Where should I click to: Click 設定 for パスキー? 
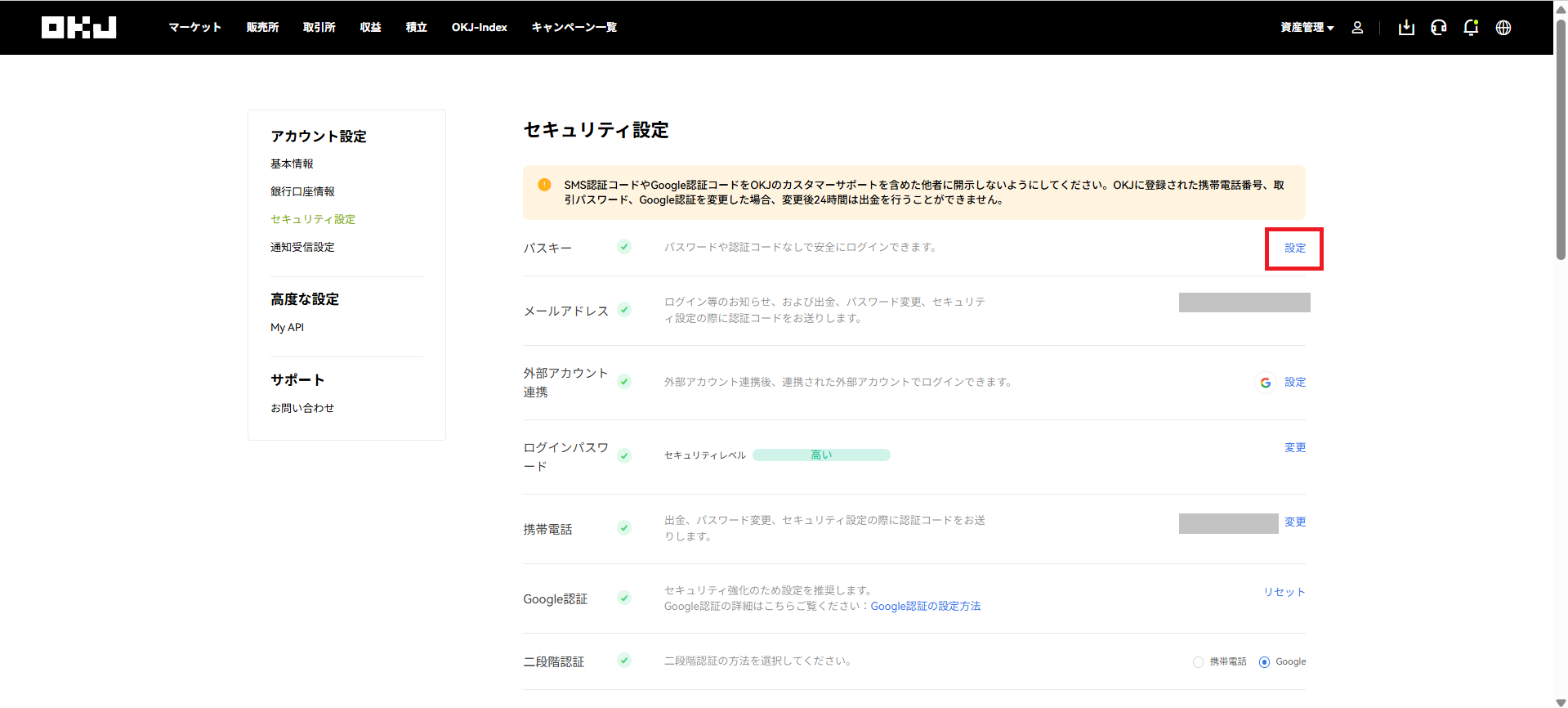pos(1295,249)
